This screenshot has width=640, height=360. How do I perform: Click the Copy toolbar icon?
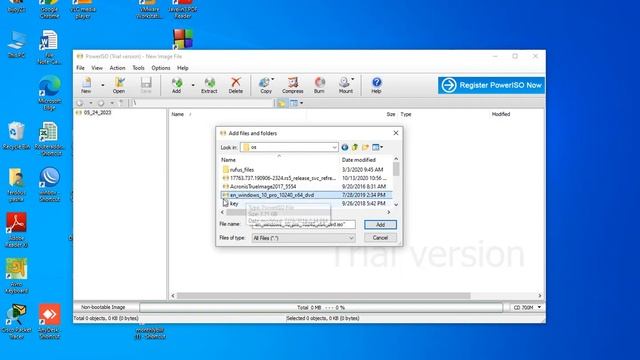click(x=266, y=85)
